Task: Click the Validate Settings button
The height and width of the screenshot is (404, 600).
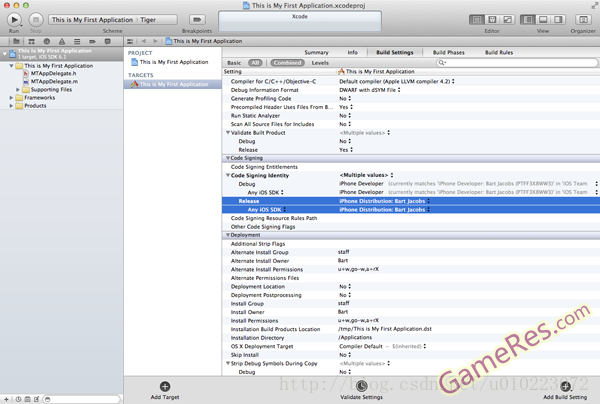Action: [x=362, y=391]
